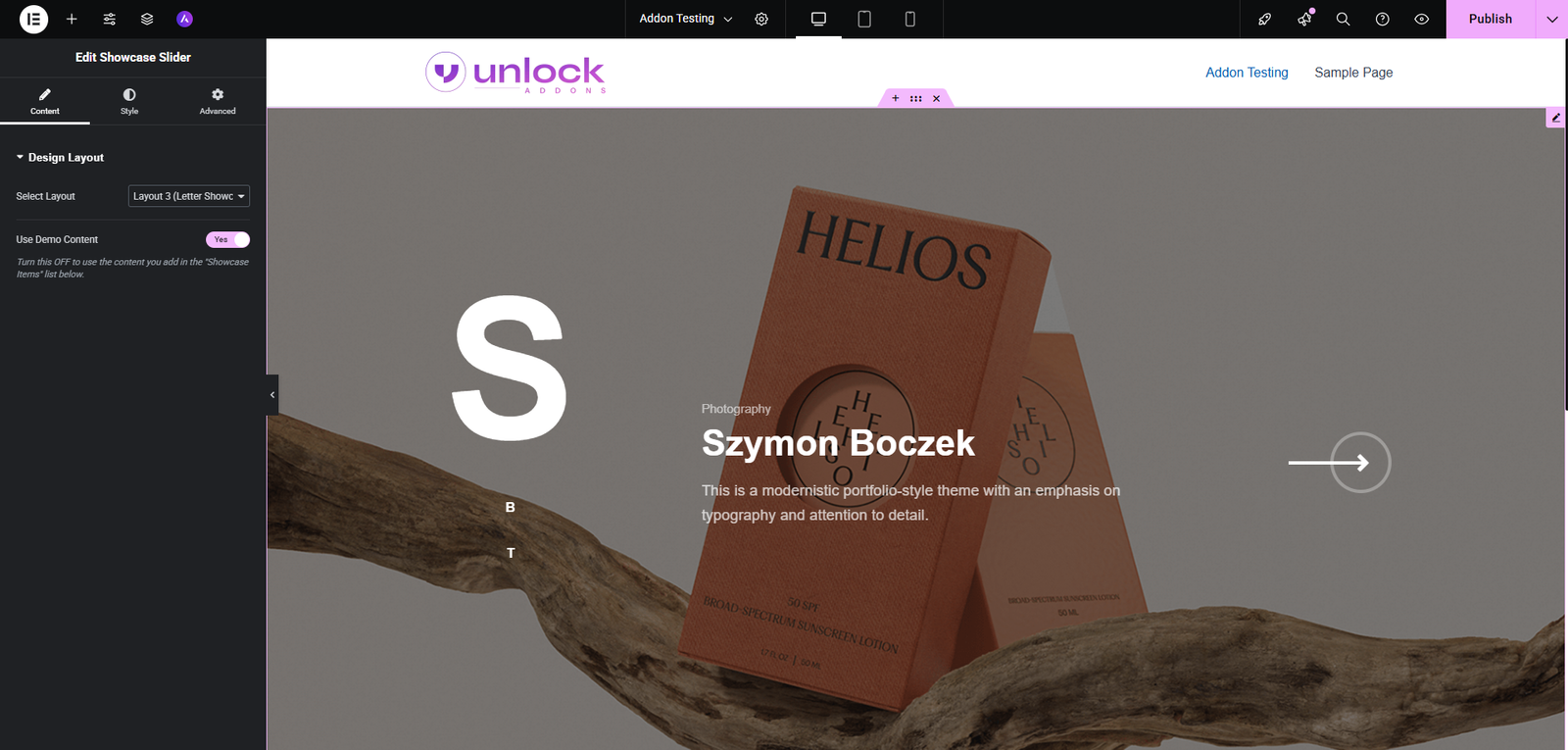Click the add element plus icon
Image resolution: width=1568 pixels, height=750 pixels.
[72, 19]
